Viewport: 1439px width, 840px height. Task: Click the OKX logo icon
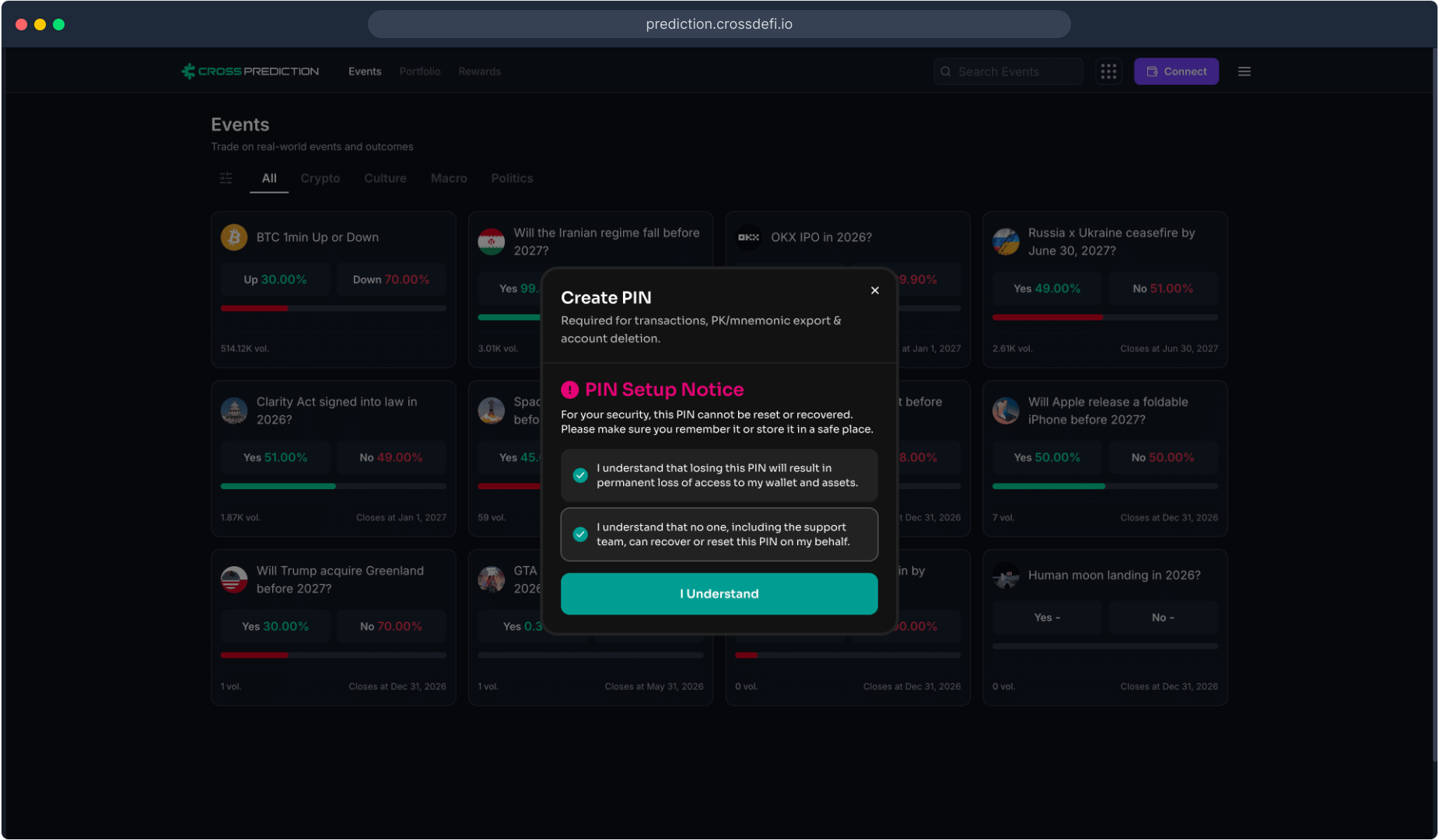click(748, 237)
